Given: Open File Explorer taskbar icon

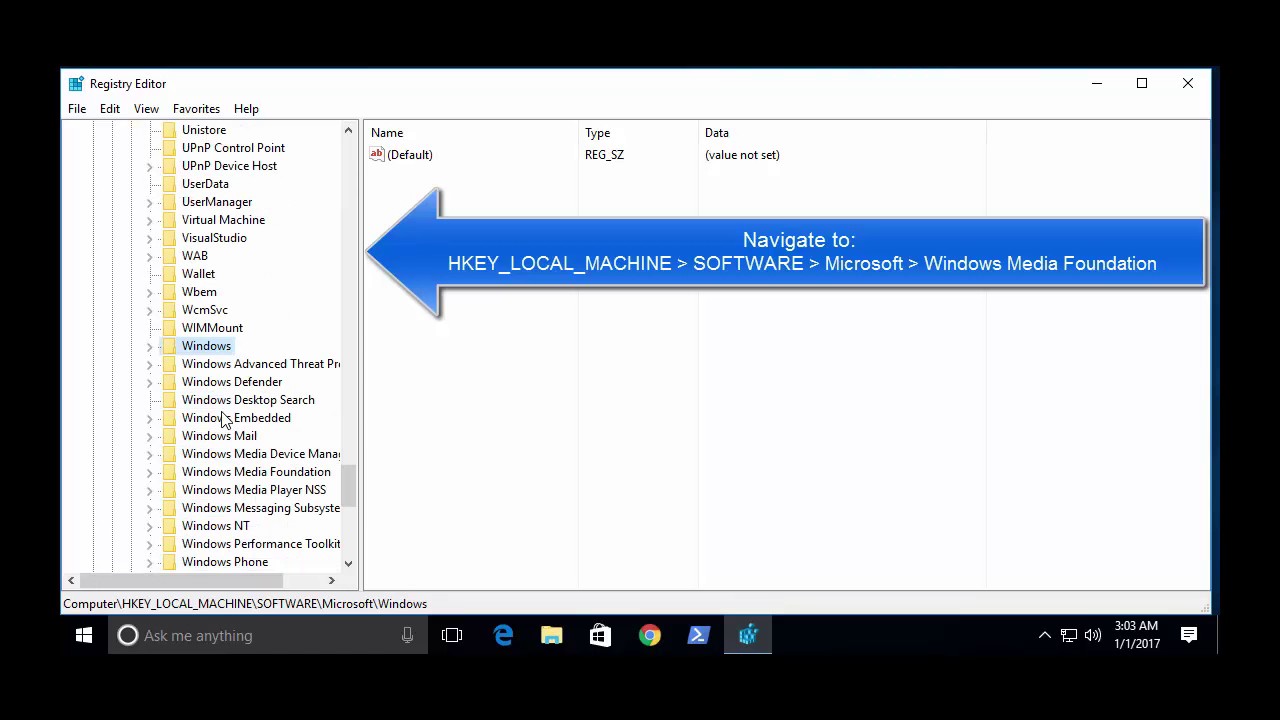Looking at the screenshot, I should click(x=552, y=635).
